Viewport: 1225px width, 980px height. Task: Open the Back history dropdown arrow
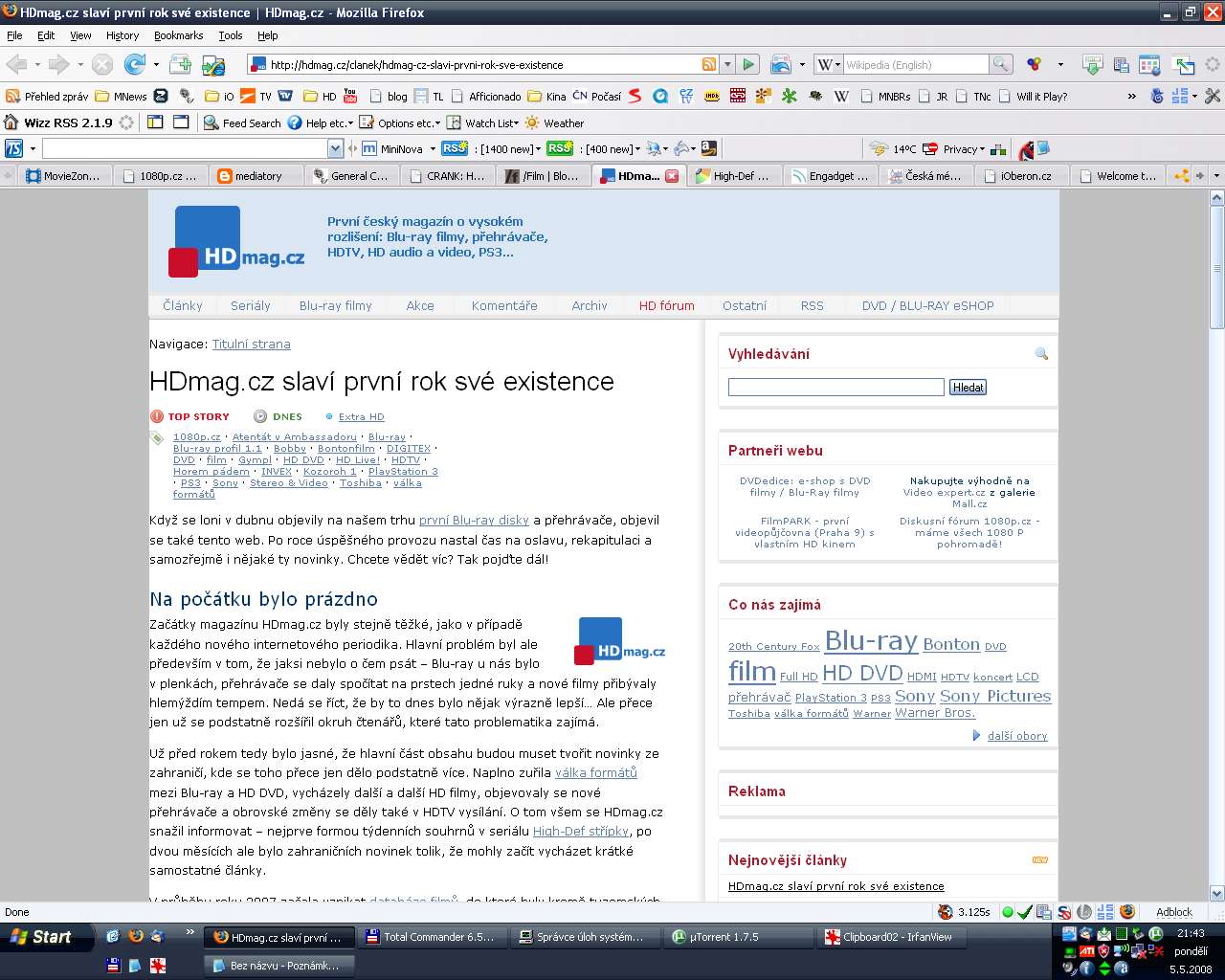pos(37,65)
